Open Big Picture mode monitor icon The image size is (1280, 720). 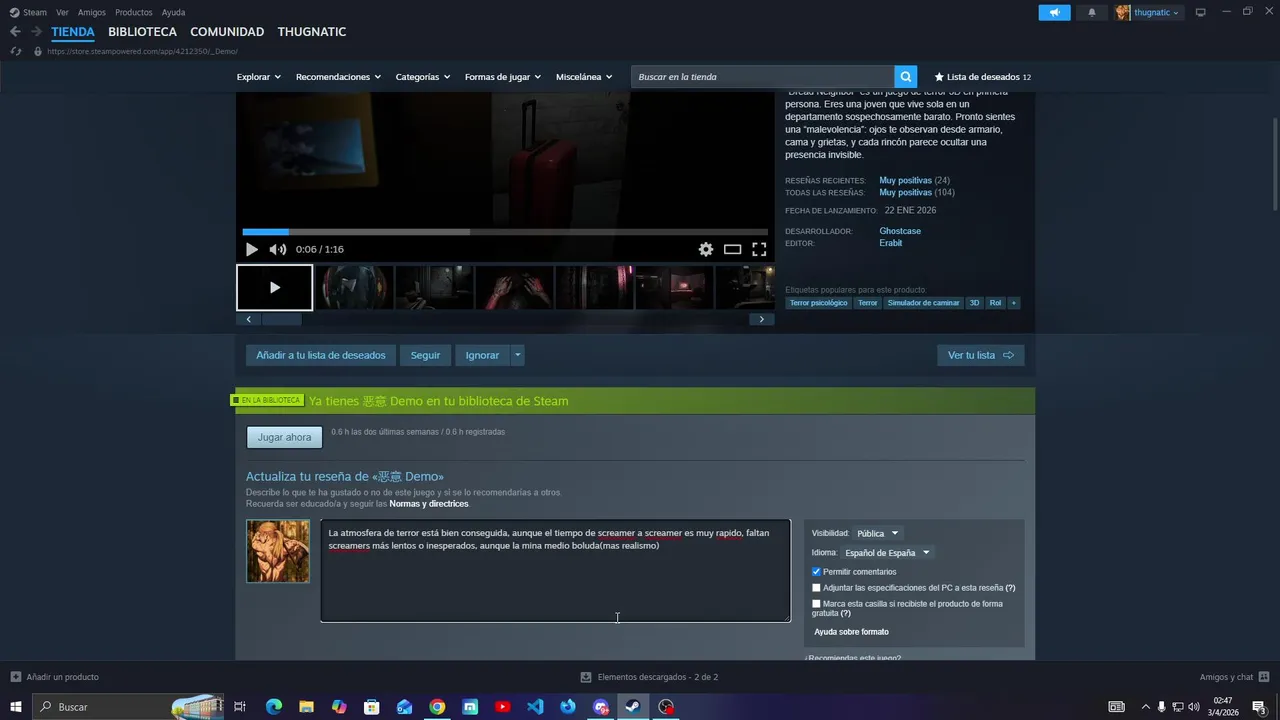1201,12
